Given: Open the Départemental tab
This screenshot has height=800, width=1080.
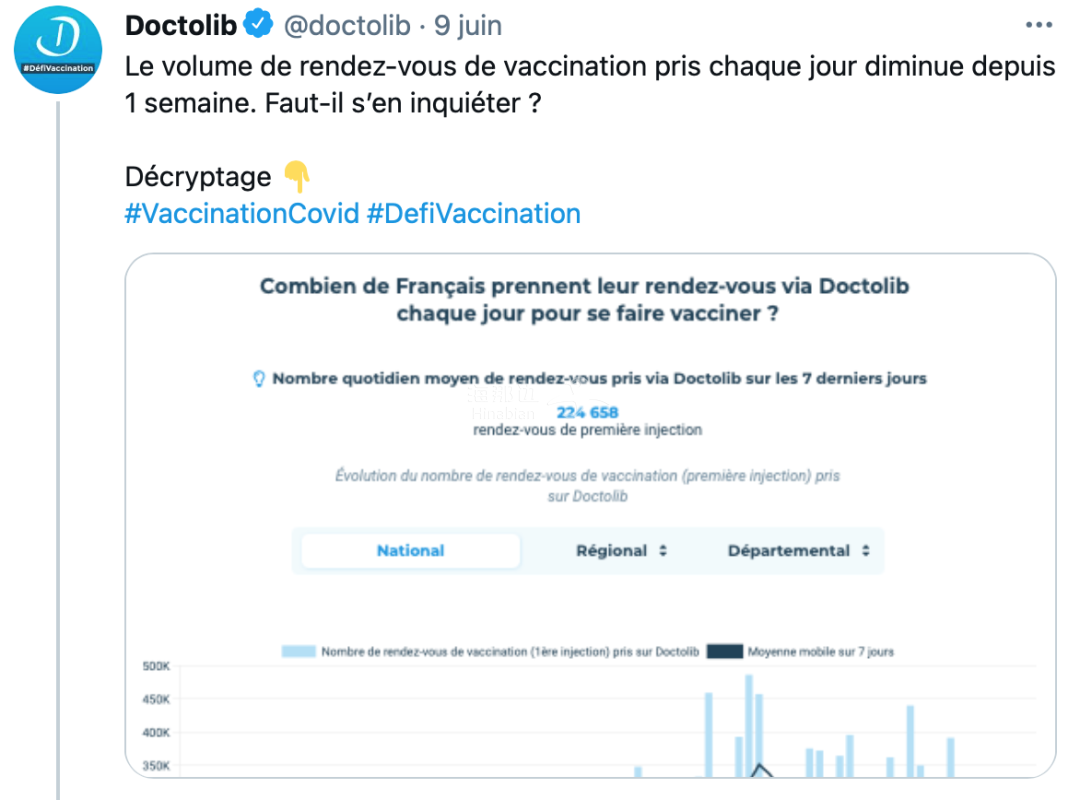Looking at the screenshot, I should tap(798, 551).
